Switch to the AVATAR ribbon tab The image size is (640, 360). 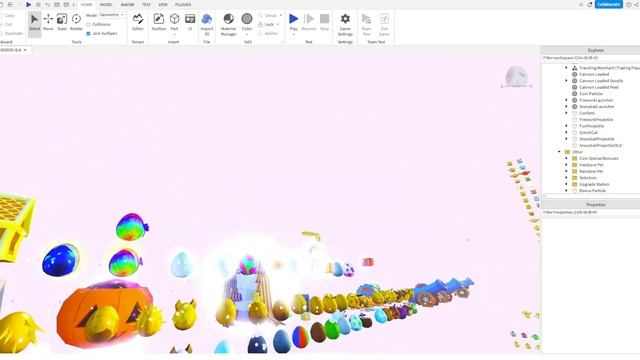(127, 4)
